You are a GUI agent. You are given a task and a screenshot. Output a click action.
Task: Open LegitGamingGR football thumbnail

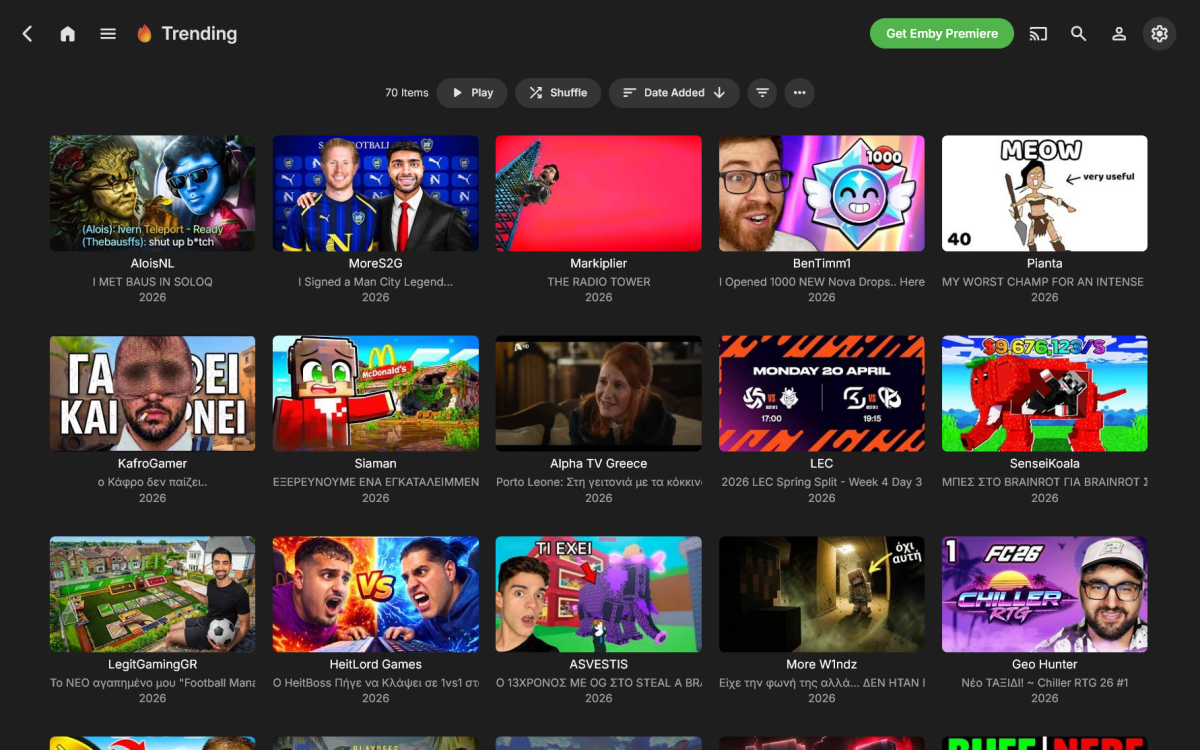pos(152,595)
